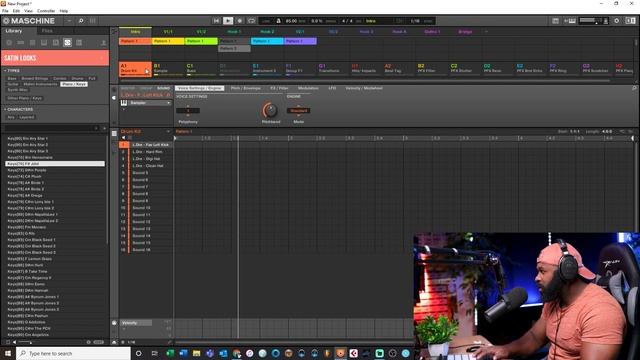This screenshot has height=360, width=640.
Task: Select Keys[74] C# Plush in results list
Action: click(55, 176)
